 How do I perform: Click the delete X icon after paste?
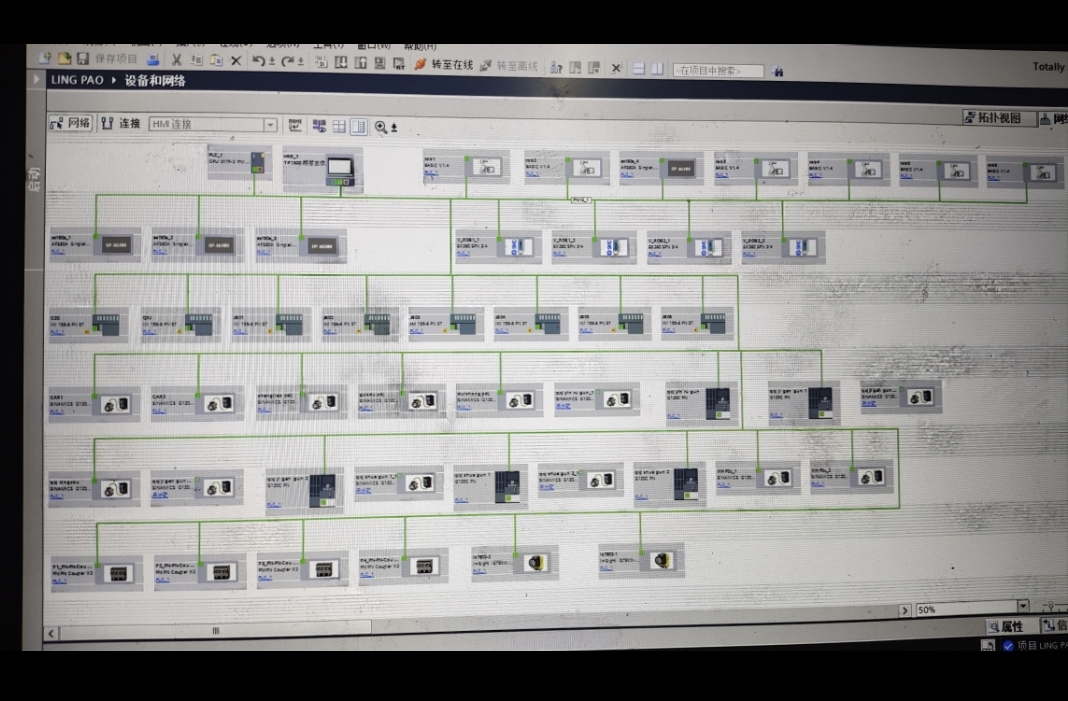click(236, 61)
